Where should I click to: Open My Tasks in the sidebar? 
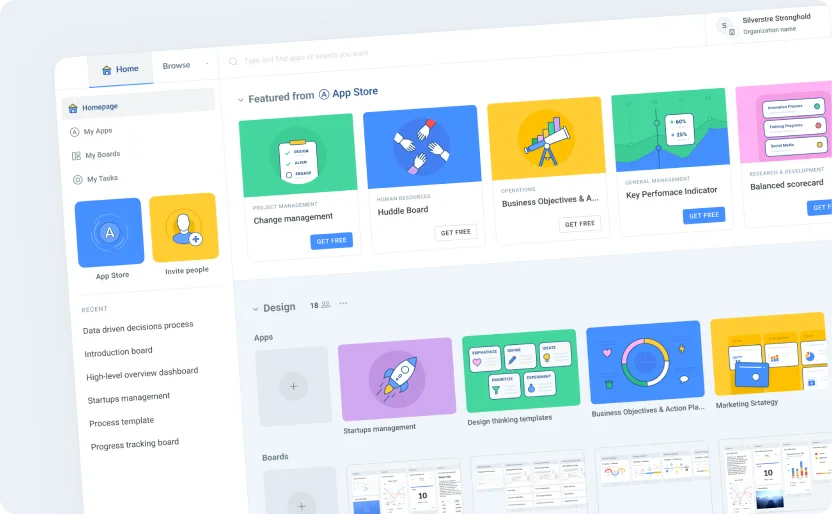tap(100, 179)
